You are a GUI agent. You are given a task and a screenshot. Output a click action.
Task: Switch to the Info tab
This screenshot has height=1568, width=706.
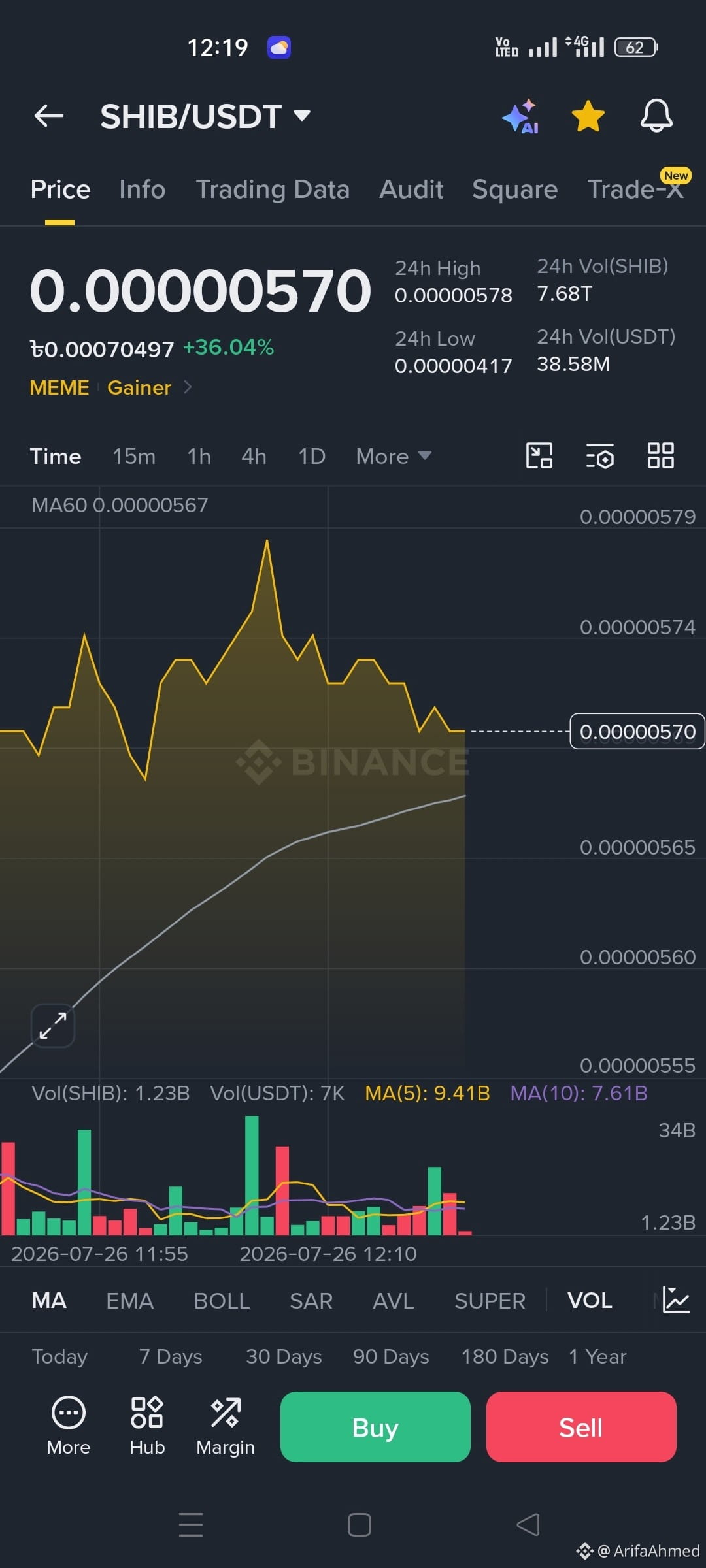[x=142, y=189]
